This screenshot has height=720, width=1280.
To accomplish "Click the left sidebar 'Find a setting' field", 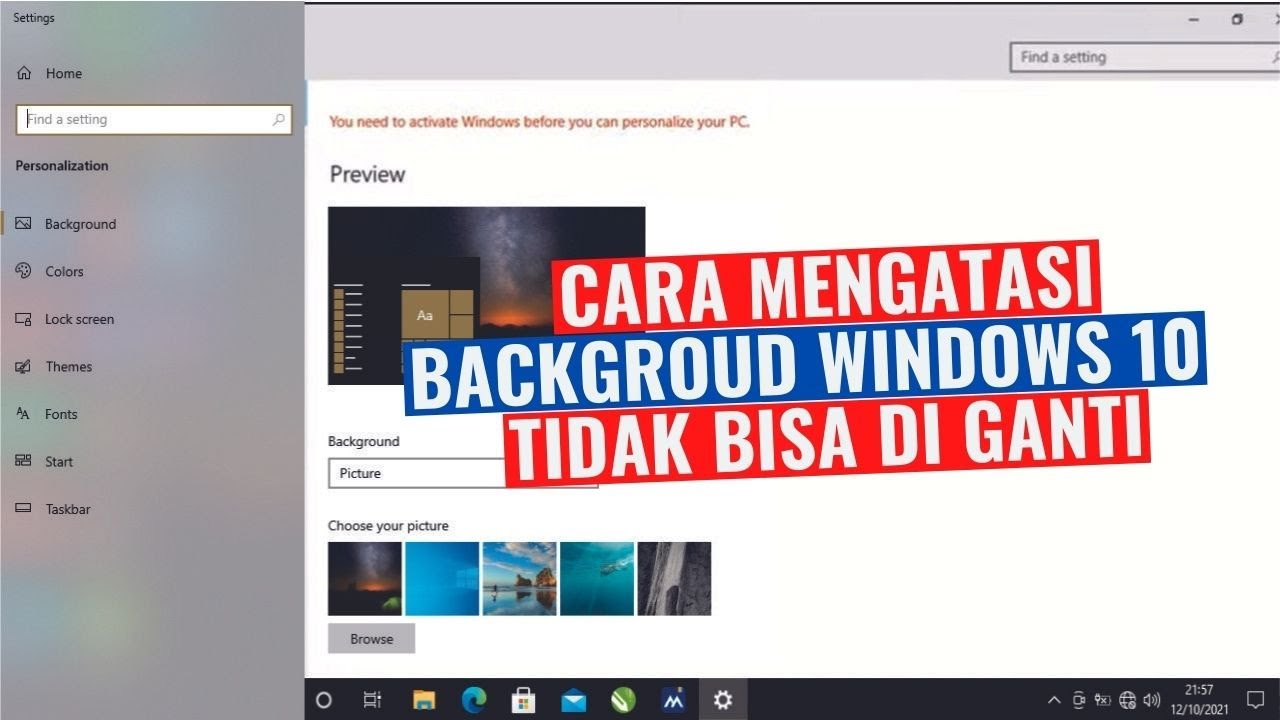I will click(154, 119).
